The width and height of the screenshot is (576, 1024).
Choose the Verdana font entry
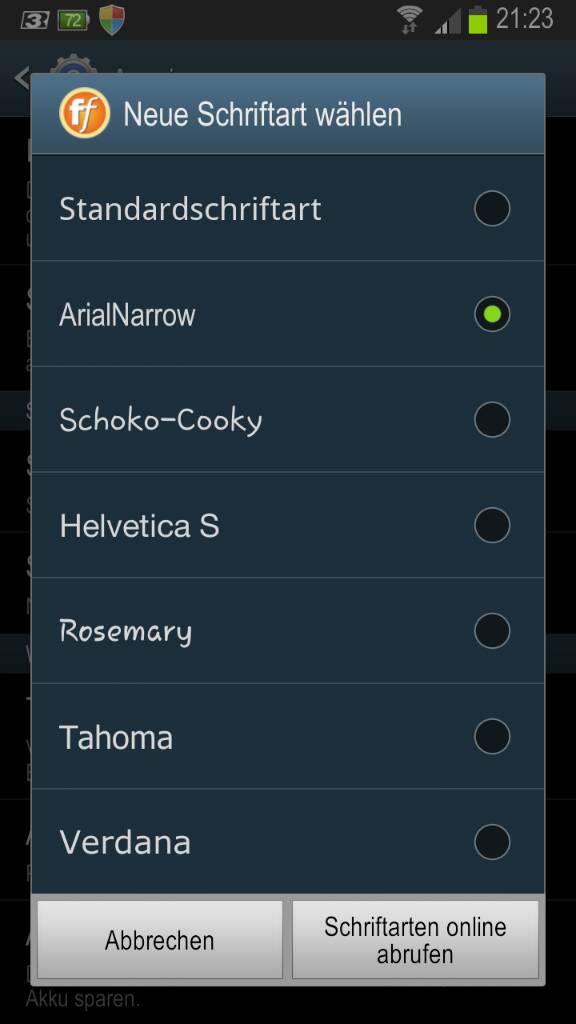click(288, 842)
